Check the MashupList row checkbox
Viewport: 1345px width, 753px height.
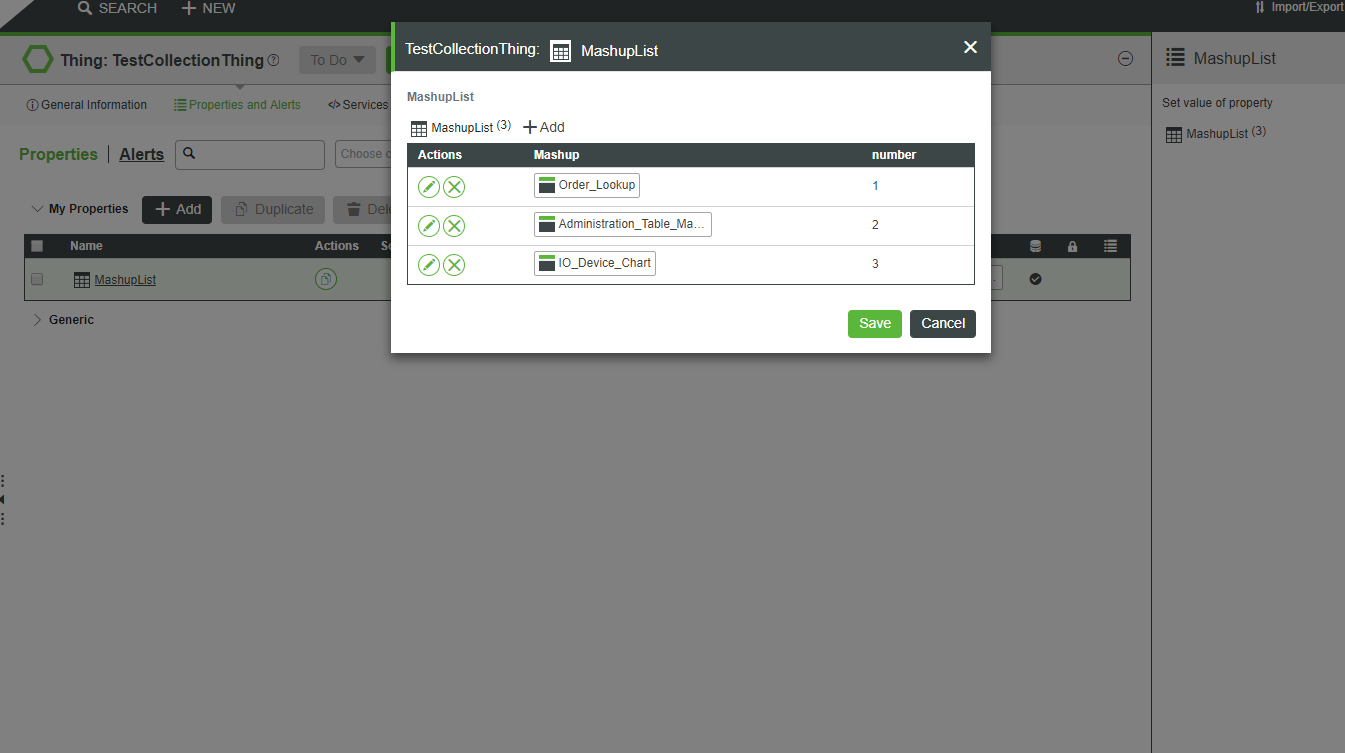tap(37, 279)
